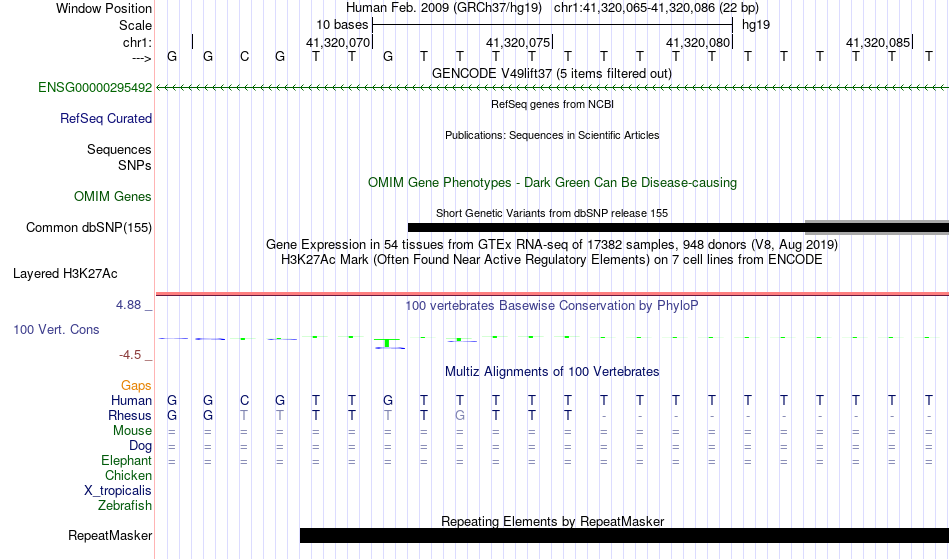Open the Layered H3K27Ac track label
The image size is (950, 559).
click(x=65, y=274)
